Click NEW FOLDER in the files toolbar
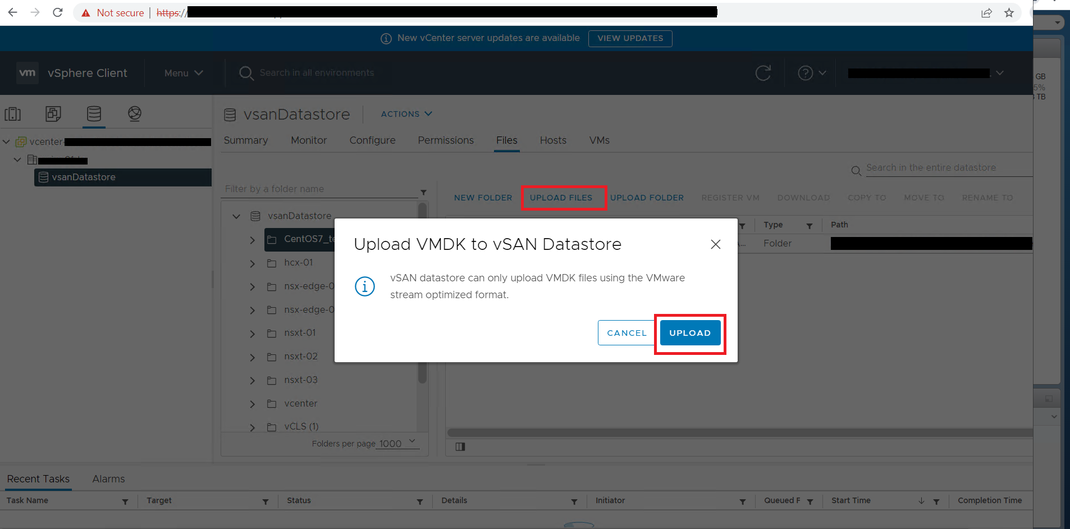 [483, 198]
